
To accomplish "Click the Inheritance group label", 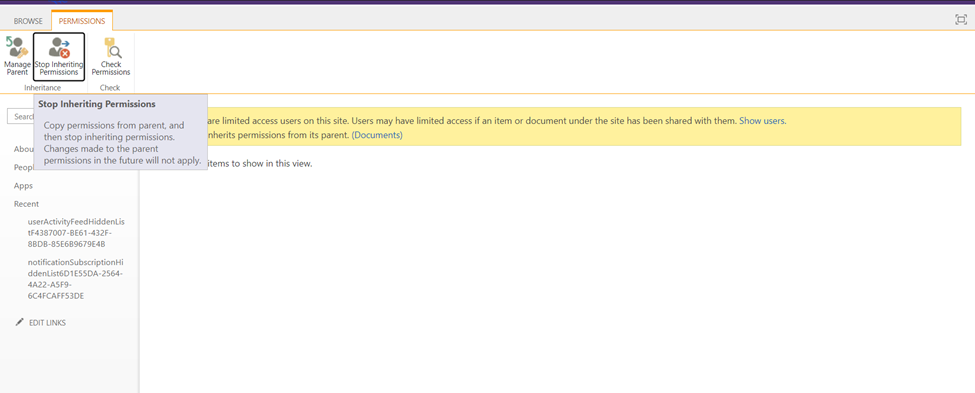I will pos(43,88).
